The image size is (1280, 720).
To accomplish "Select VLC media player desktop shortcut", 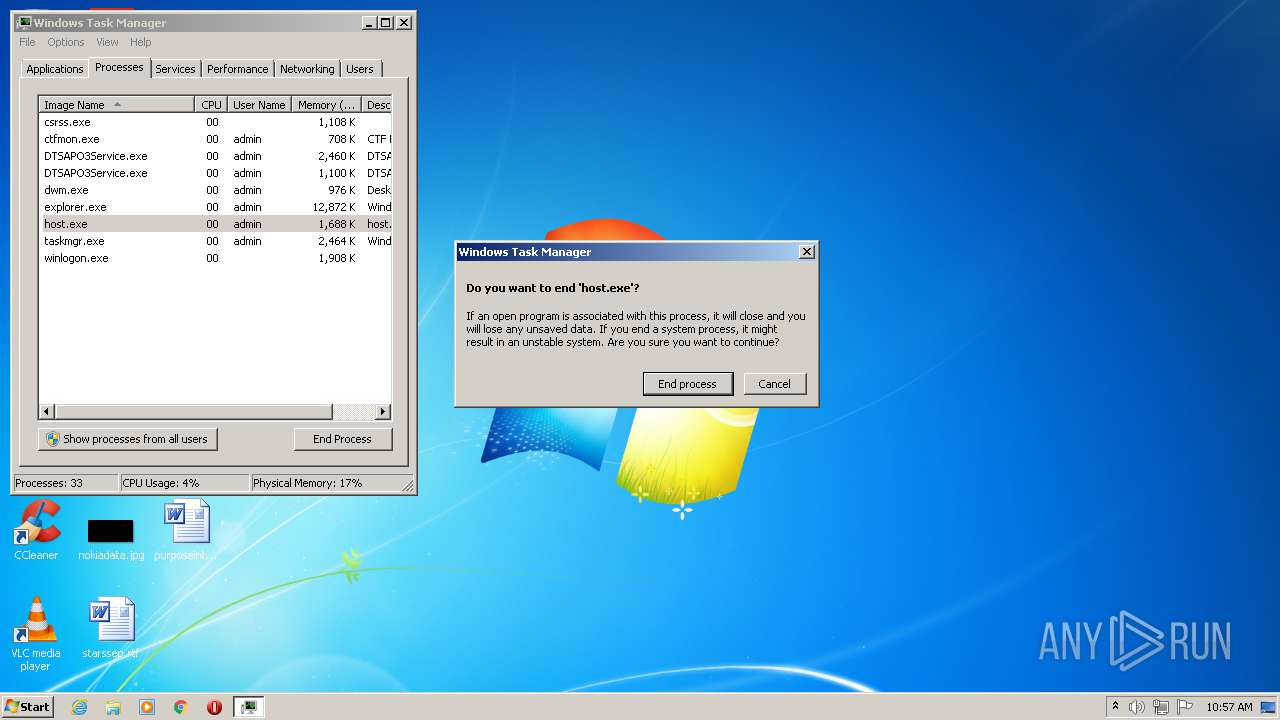I will point(36,634).
